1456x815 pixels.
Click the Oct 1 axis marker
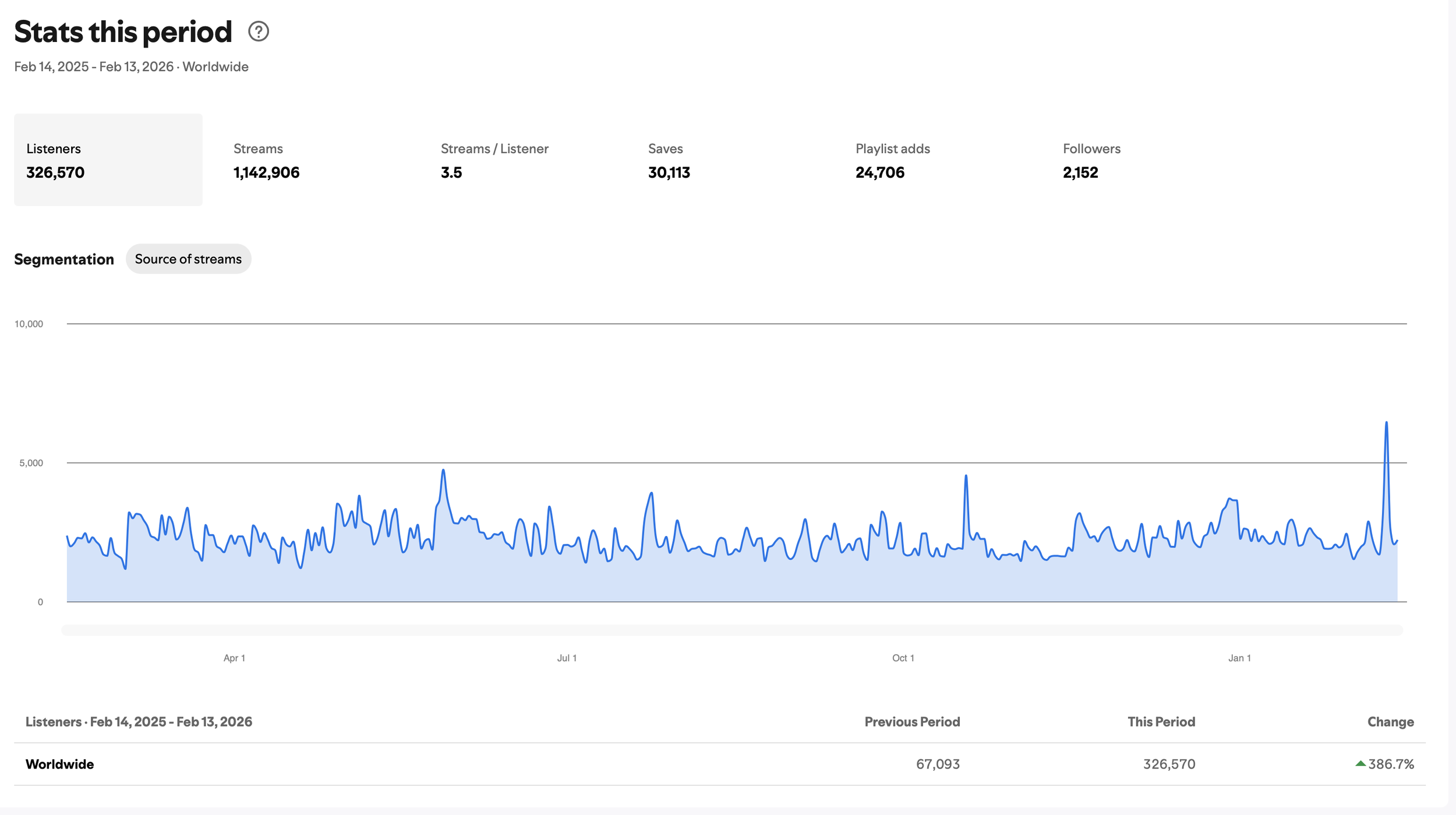903,658
